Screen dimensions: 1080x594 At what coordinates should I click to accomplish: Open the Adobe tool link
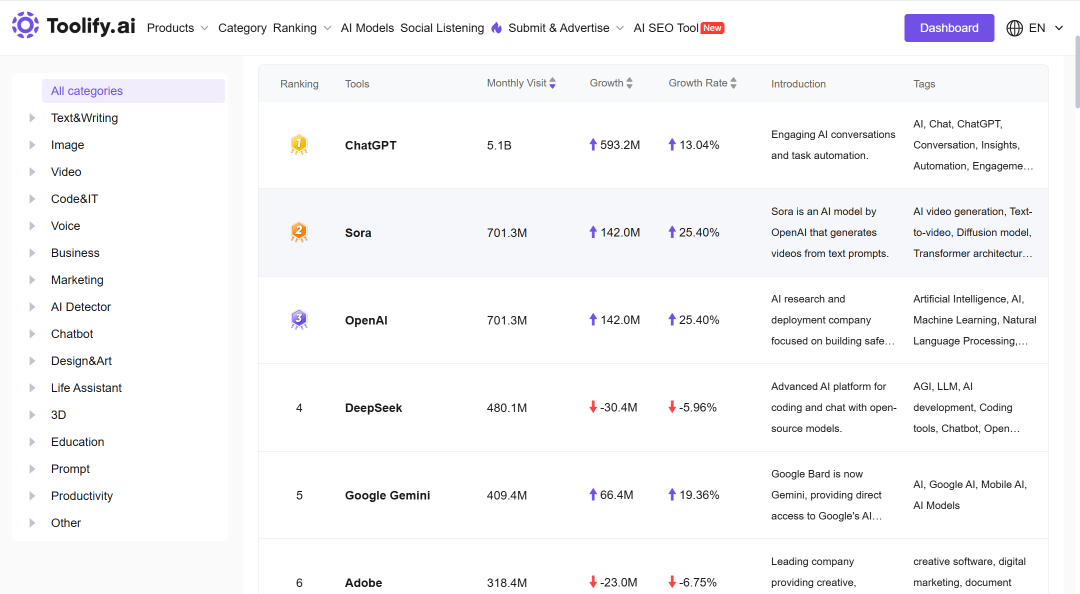[x=364, y=583]
